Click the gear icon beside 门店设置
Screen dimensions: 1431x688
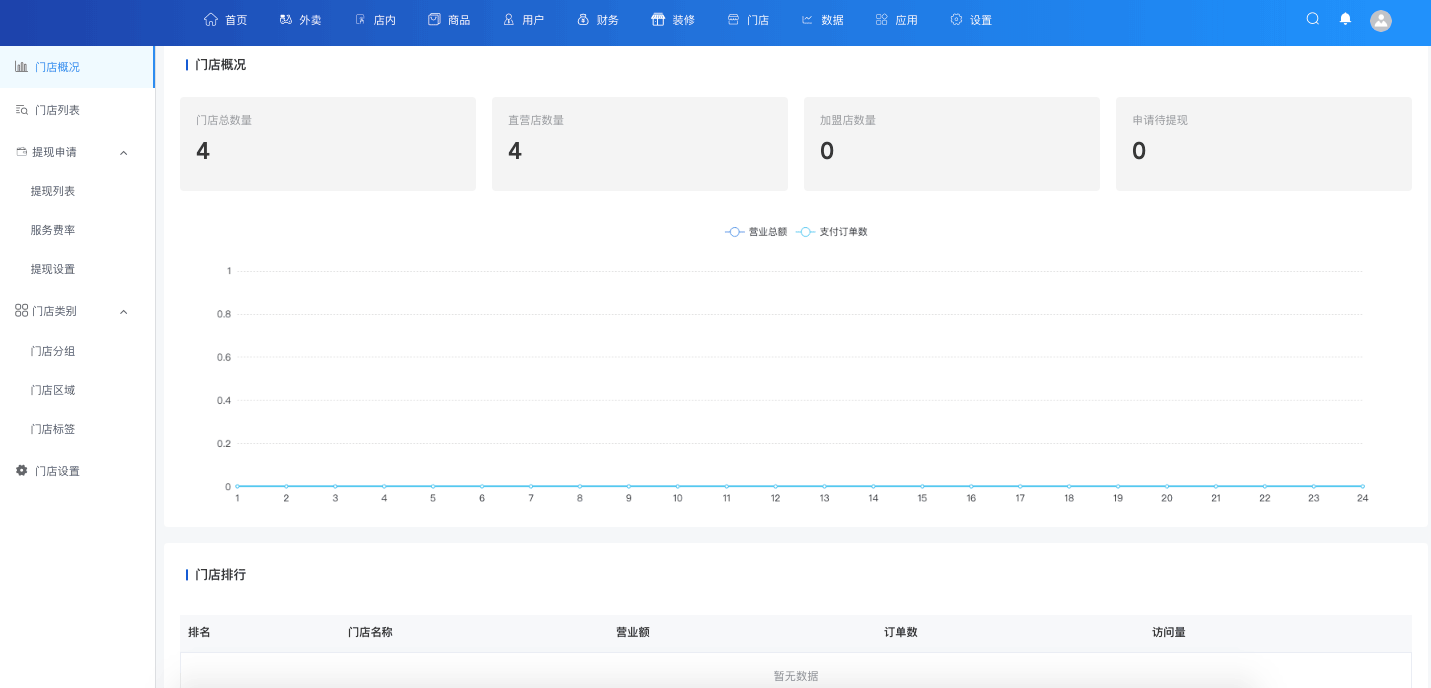[22, 470]
